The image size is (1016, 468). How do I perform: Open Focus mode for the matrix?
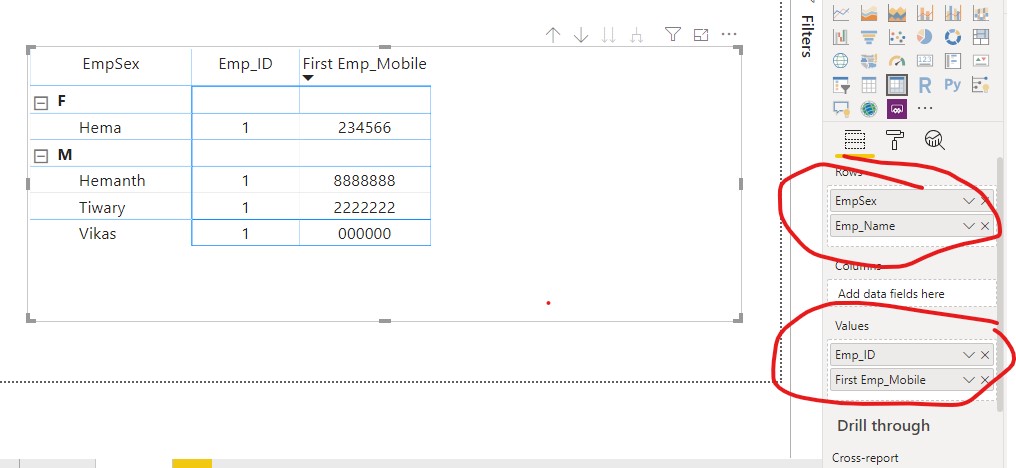coord(700,35)
